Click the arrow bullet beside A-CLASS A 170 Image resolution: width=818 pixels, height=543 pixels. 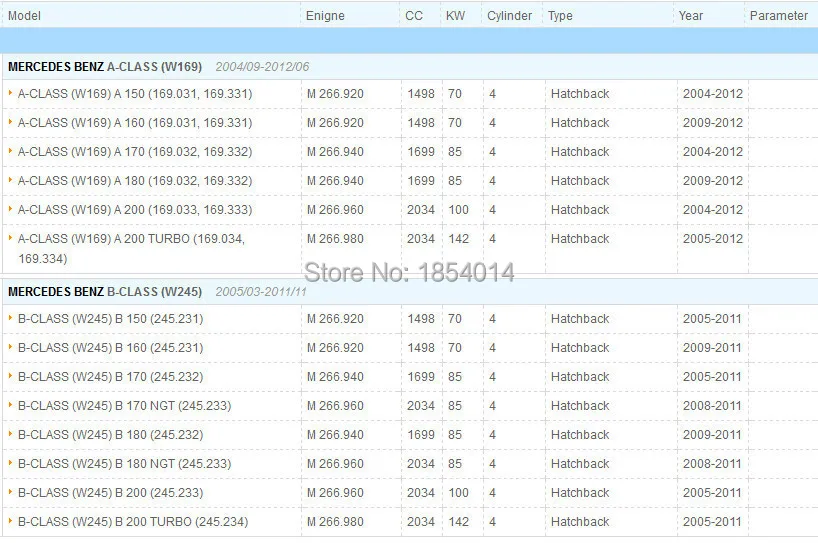10,151
